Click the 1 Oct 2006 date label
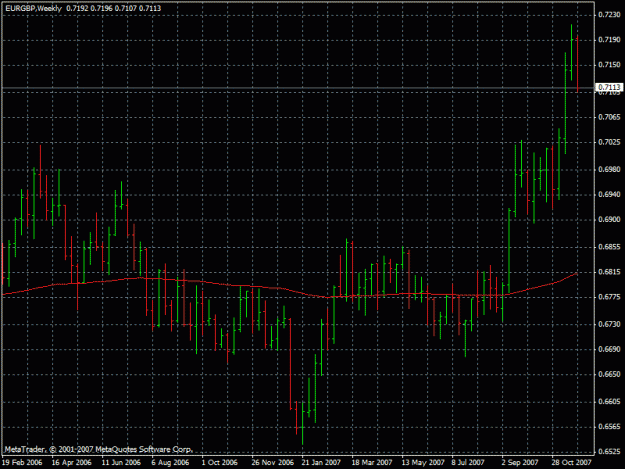Screen dimensions: 625x469 (x=220, y=463)
